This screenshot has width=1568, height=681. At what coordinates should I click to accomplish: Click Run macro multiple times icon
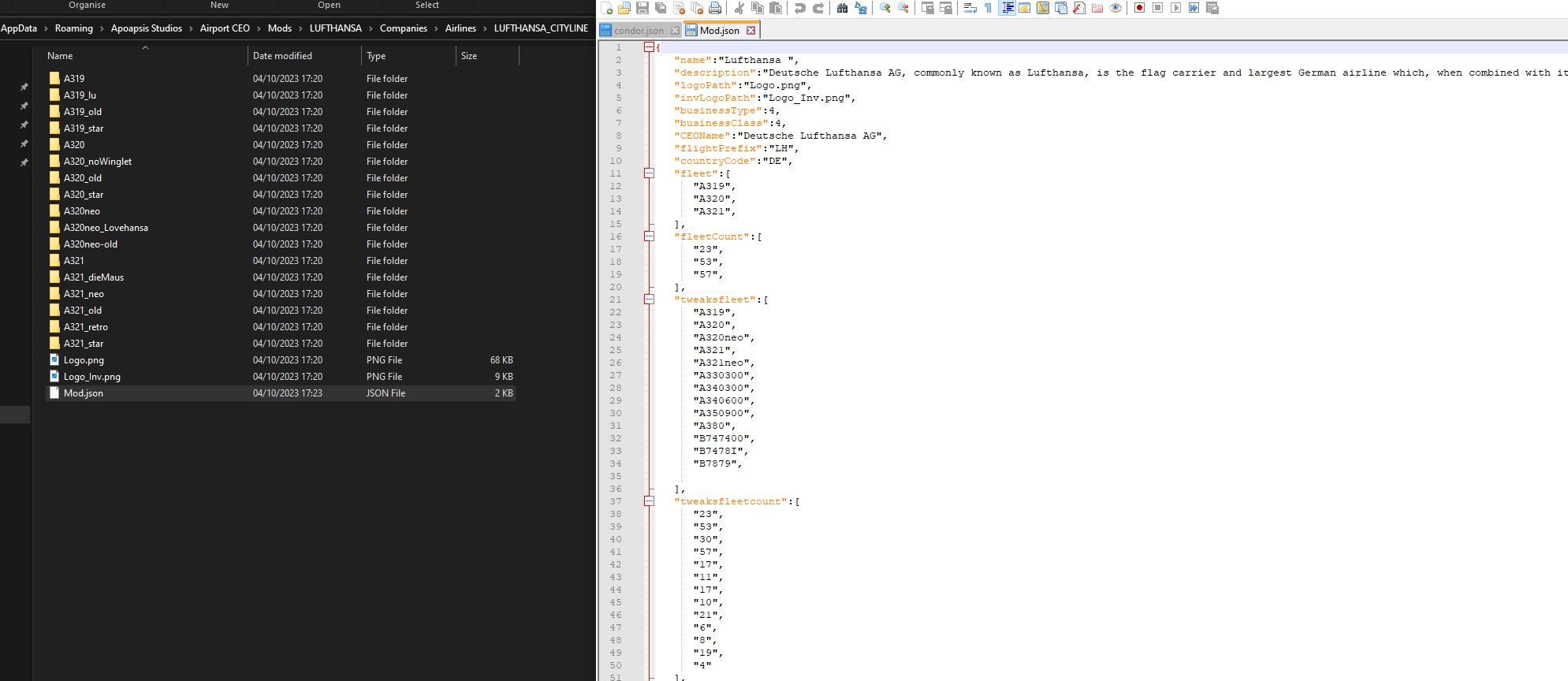1194,8
